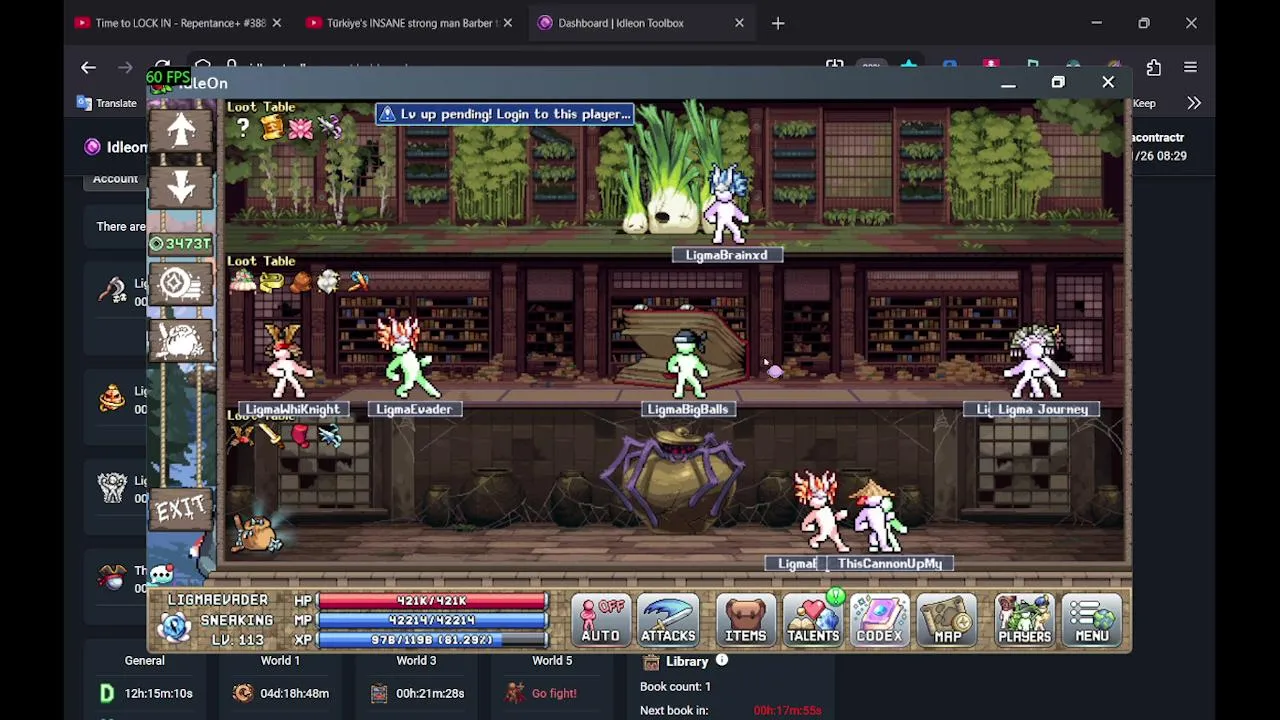Open the ATTACKS panel
The height and width of the screenshot is (720, 1280).
[668, 620]
